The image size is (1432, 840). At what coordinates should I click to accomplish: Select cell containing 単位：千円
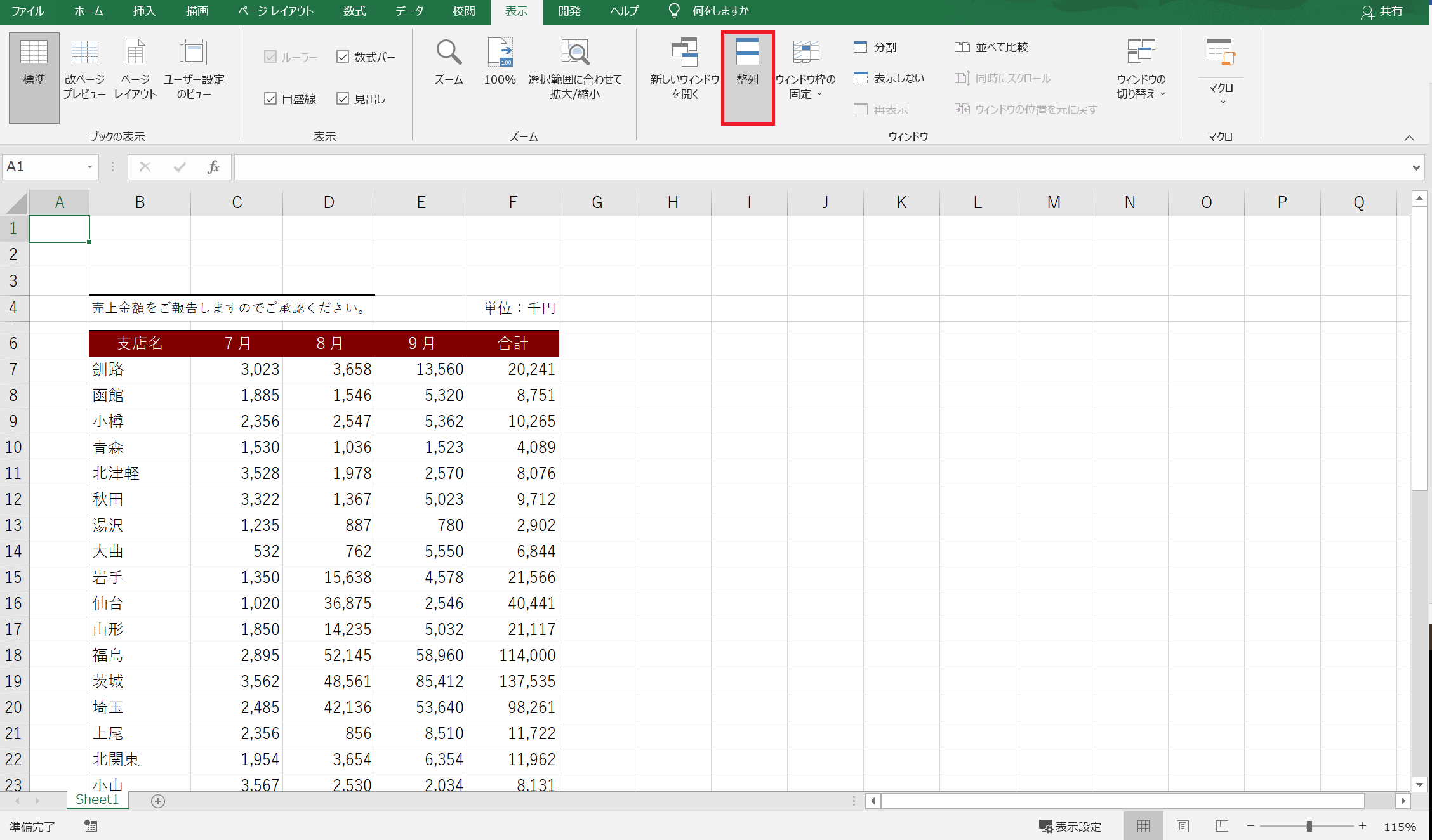pyautogui.click(x=513, y=308)
